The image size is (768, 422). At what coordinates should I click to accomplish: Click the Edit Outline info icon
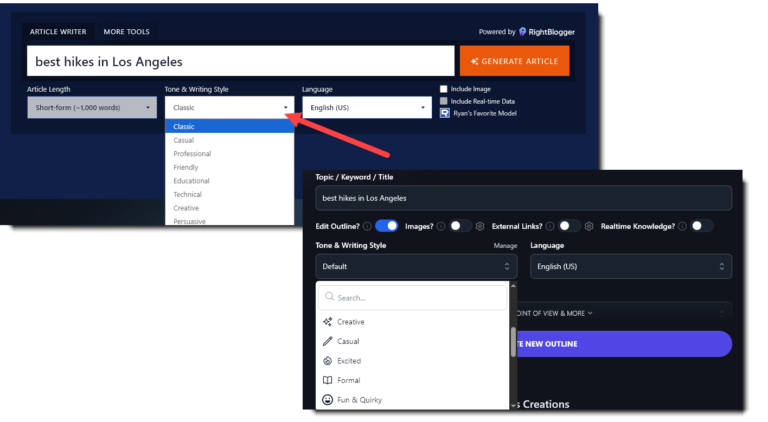(367, 226)
